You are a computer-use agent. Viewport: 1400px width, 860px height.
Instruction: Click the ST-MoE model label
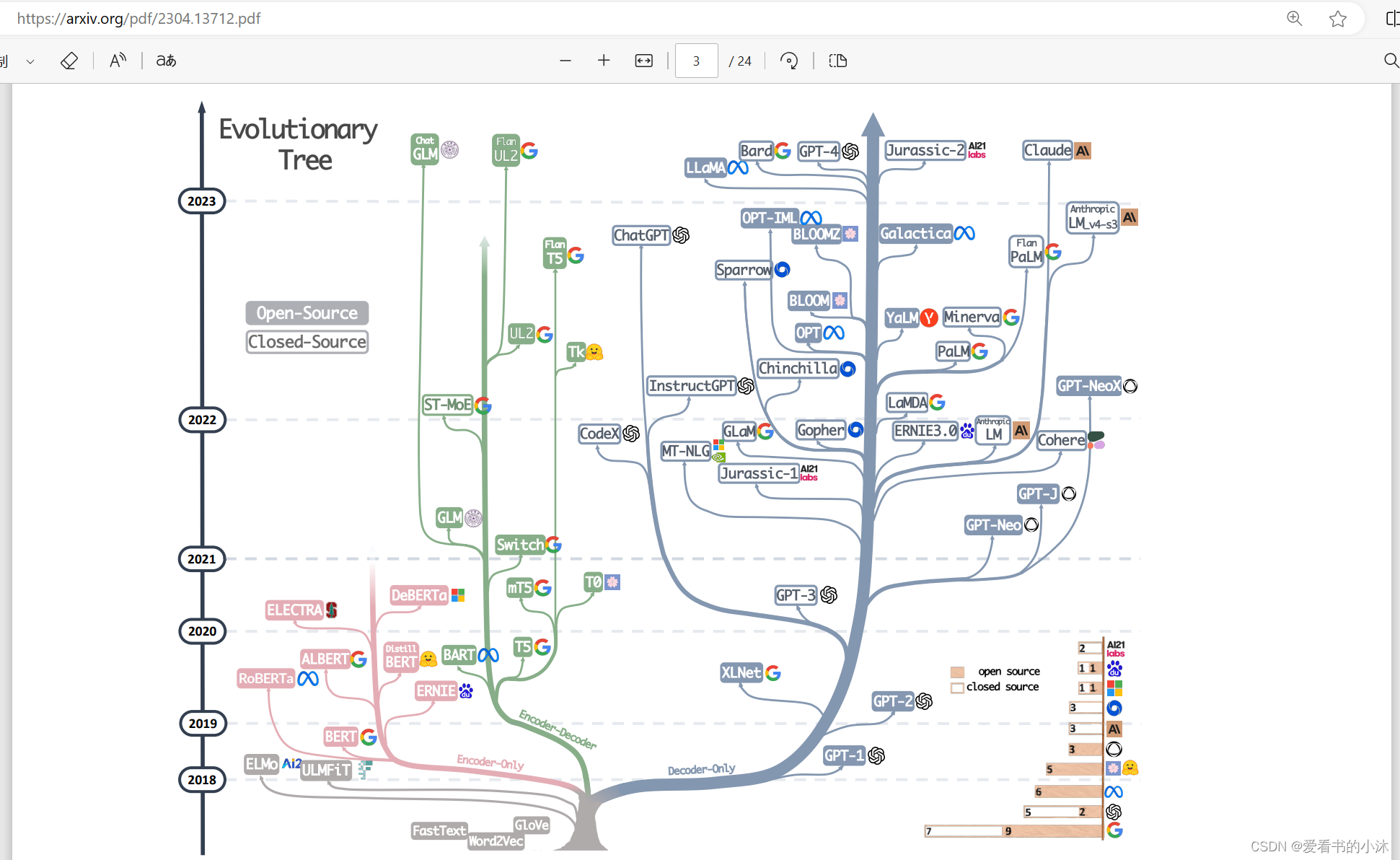coord(448,405)
